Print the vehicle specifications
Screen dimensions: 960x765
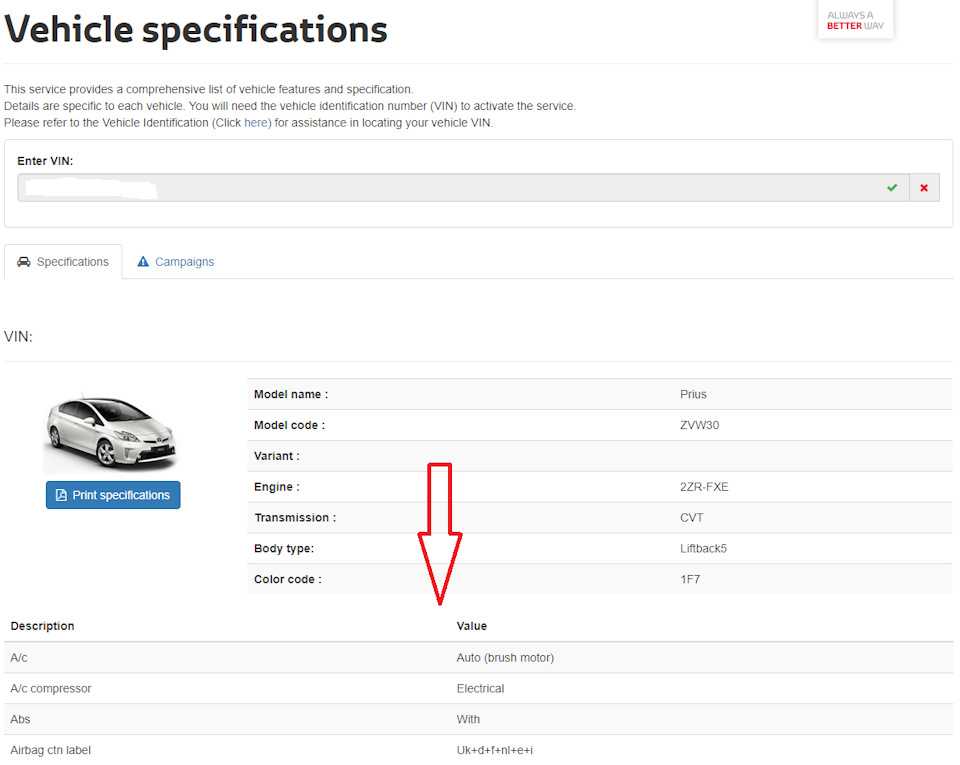pyautogui.click(x=113, y=495)
